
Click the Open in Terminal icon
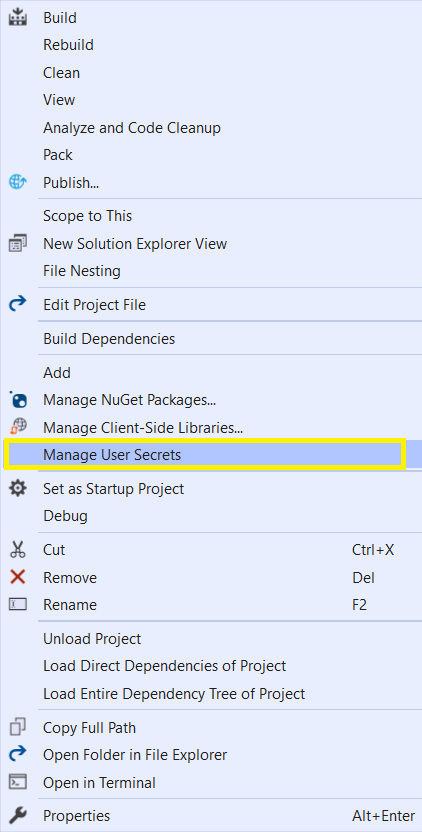[x=18, y=782]
